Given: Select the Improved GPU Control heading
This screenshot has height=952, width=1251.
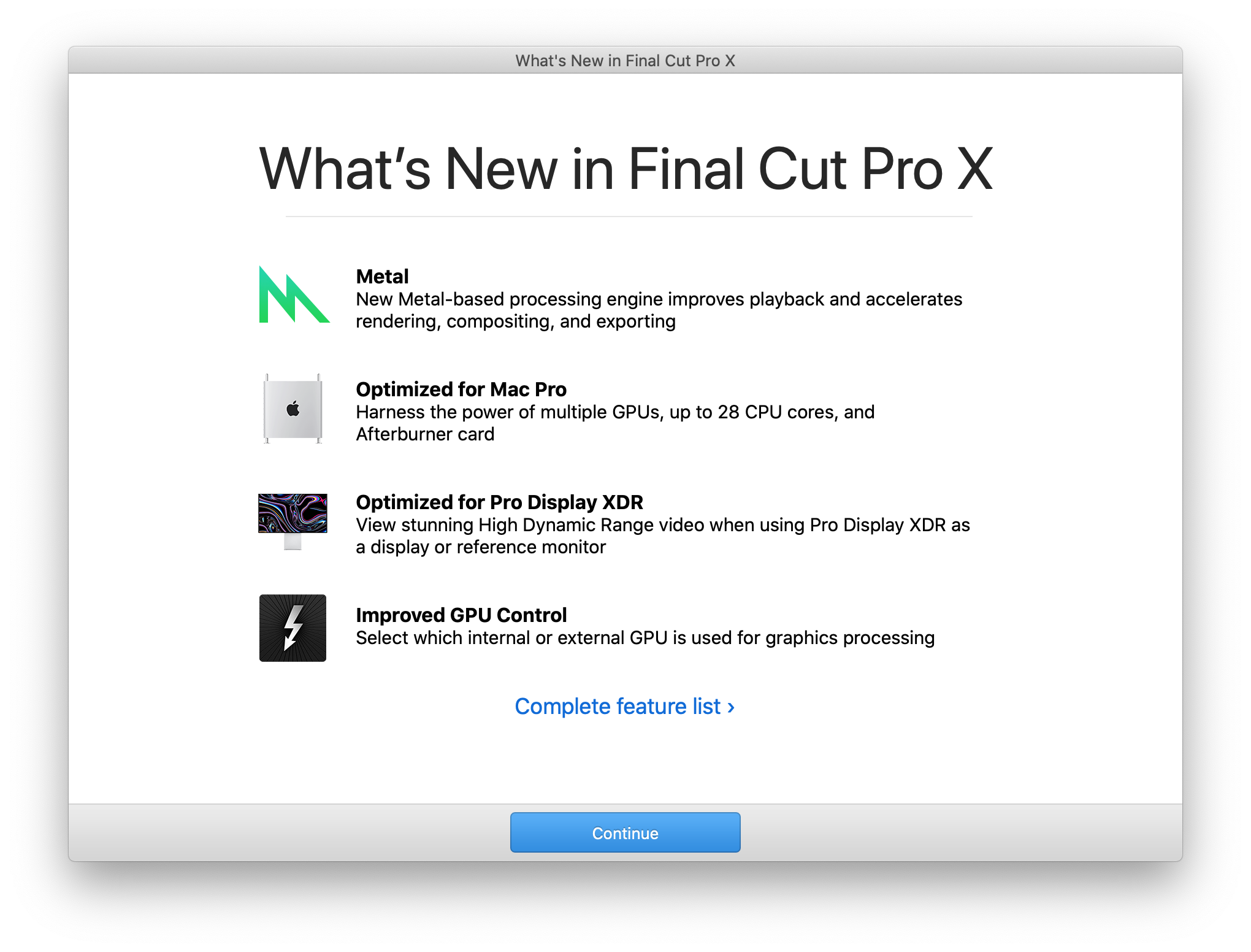Looking at the screenshot, I should 461,615.
